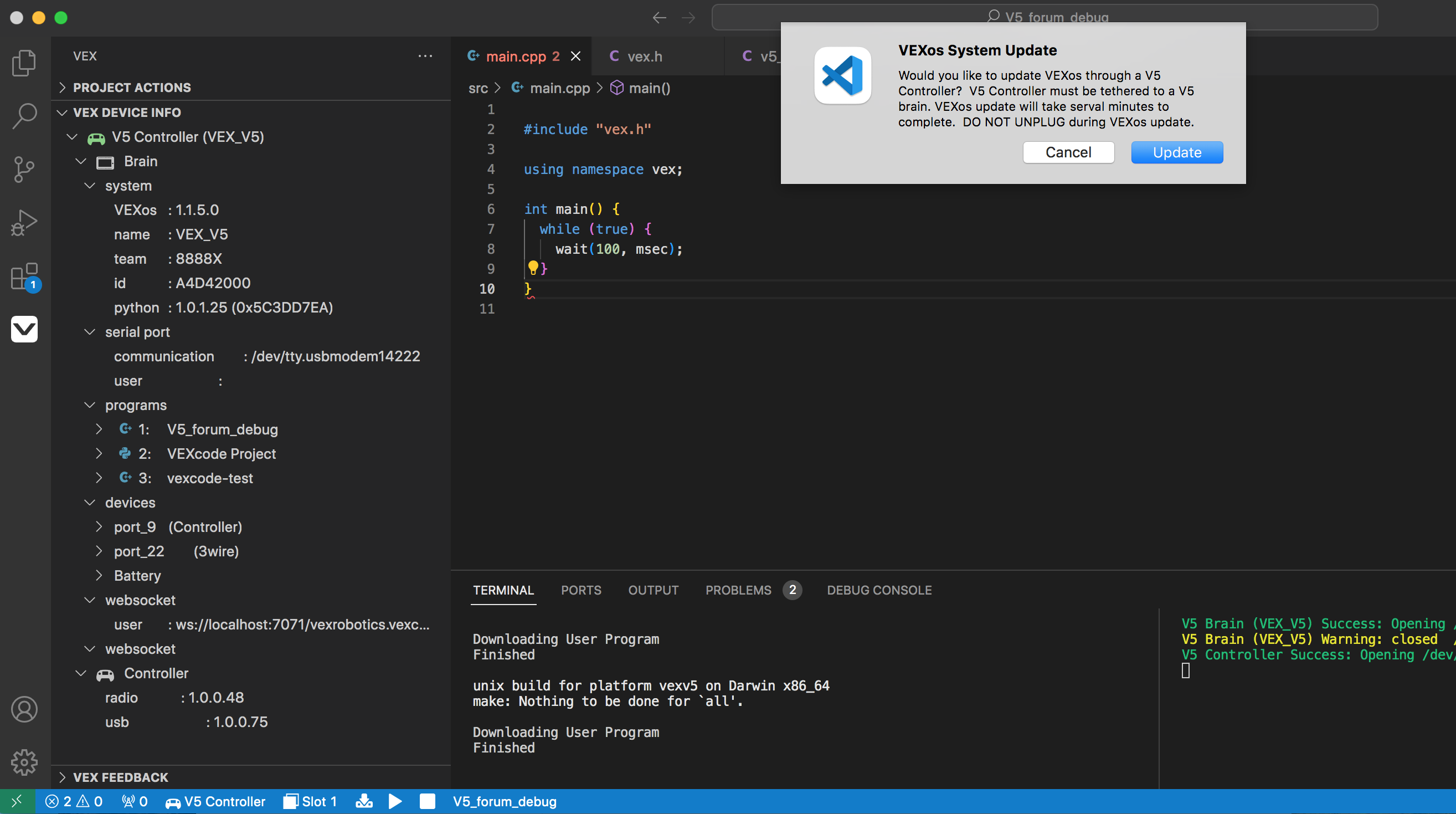Open the Explorer view in activity bar
1456x814 pixels.
24,63
